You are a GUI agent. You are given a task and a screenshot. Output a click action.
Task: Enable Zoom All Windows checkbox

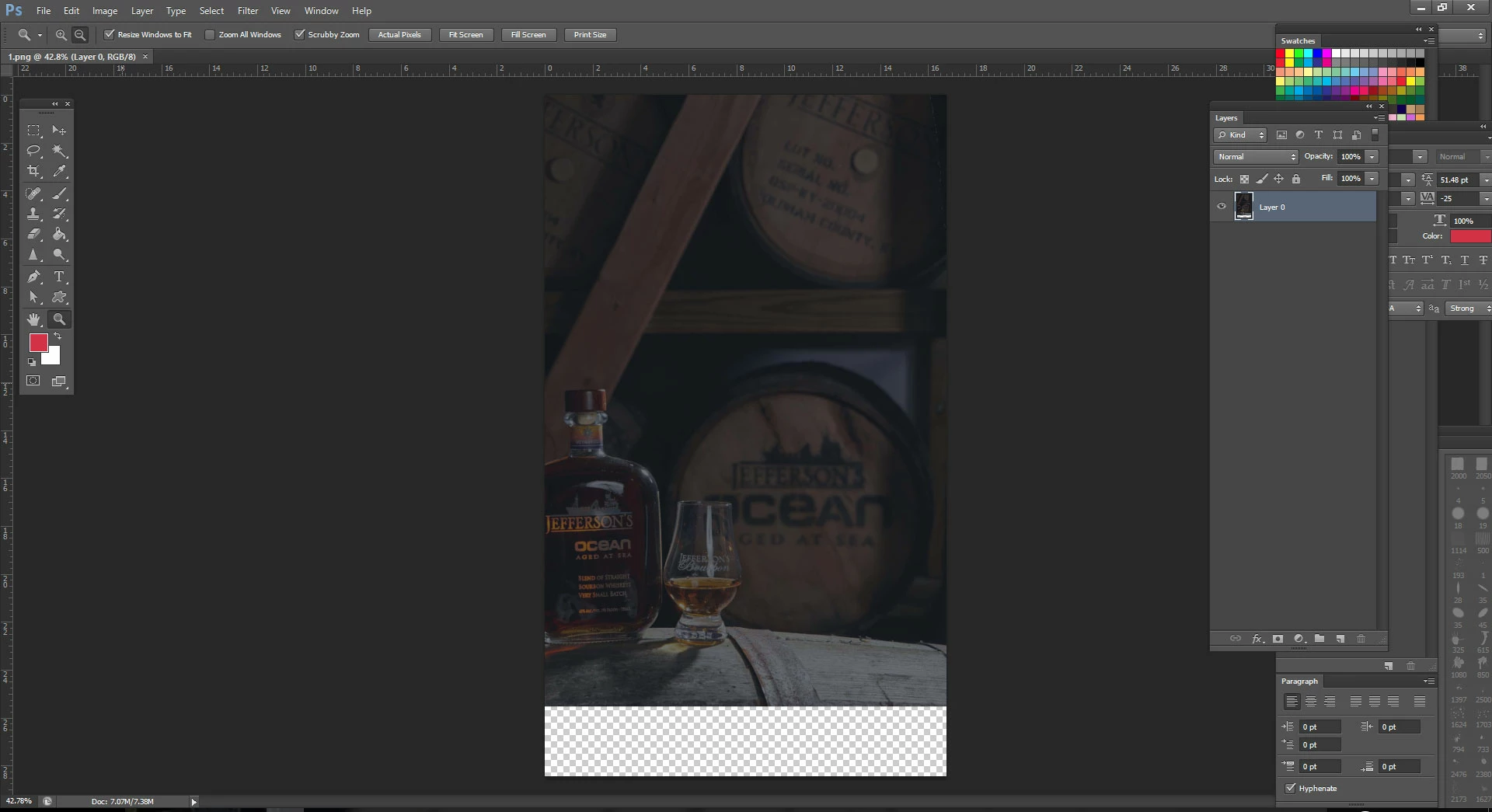(x=210, y=35)
